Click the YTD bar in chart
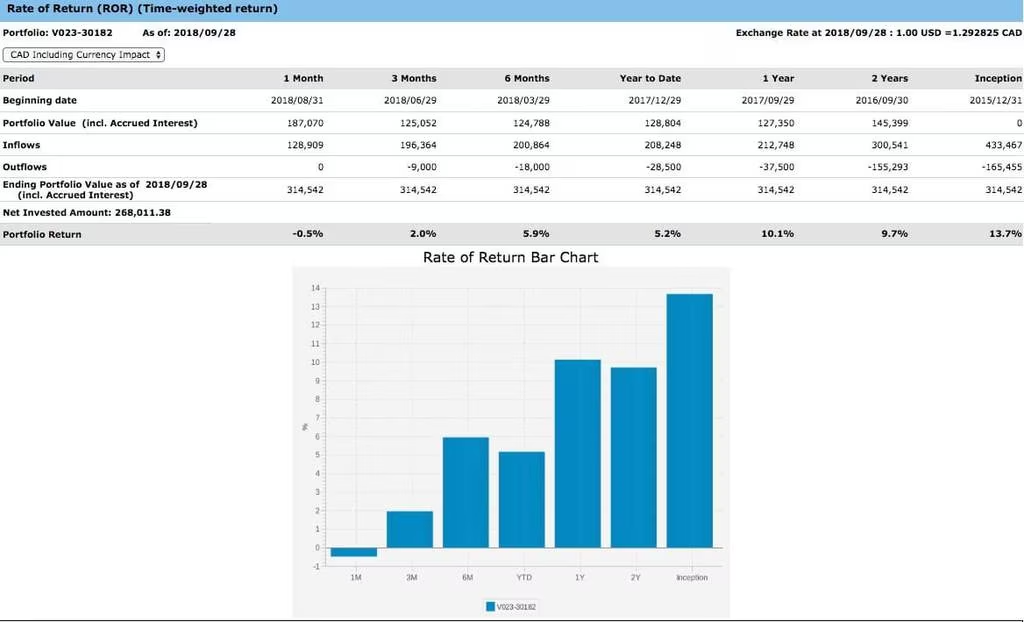Screen dimensions: 1024x622 pyautogui.click(x=522, y=499)
